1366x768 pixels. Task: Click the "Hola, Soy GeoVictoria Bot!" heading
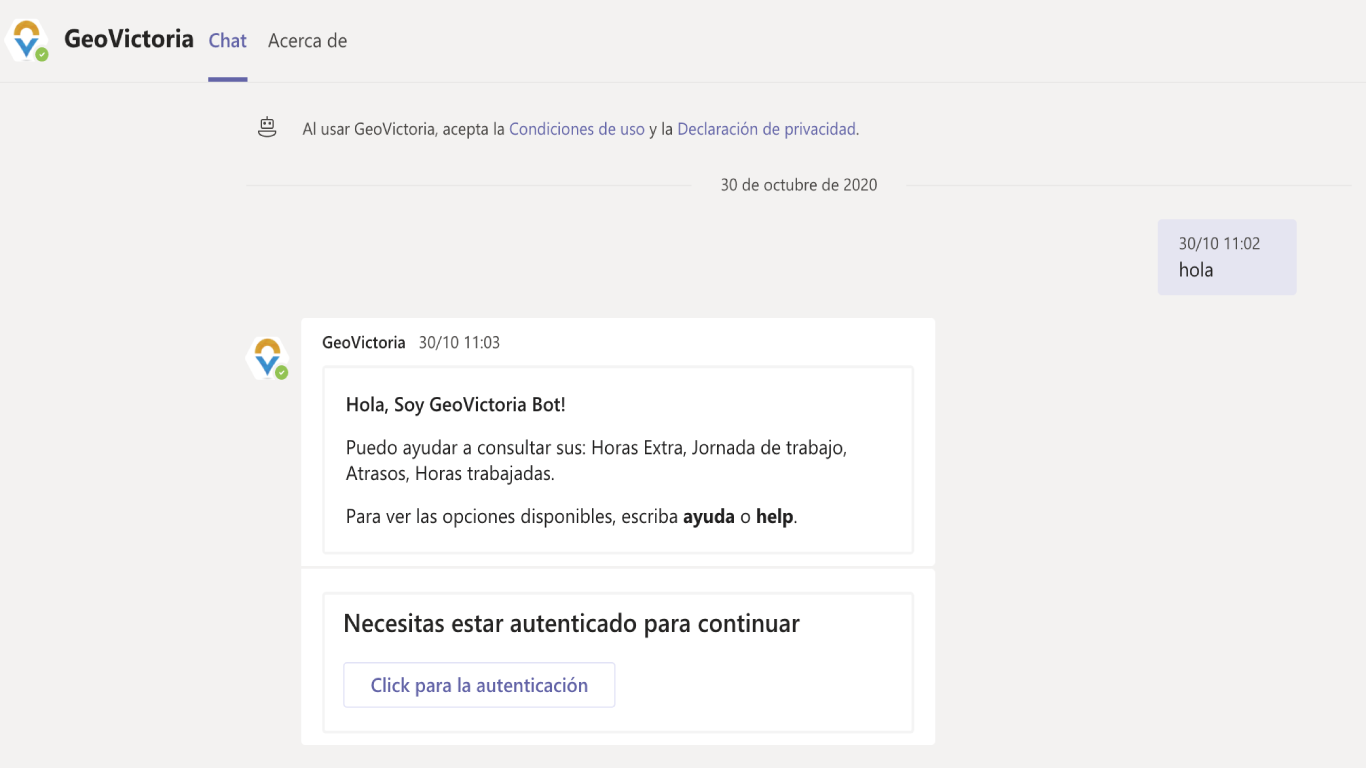click(x=456, y=405)
